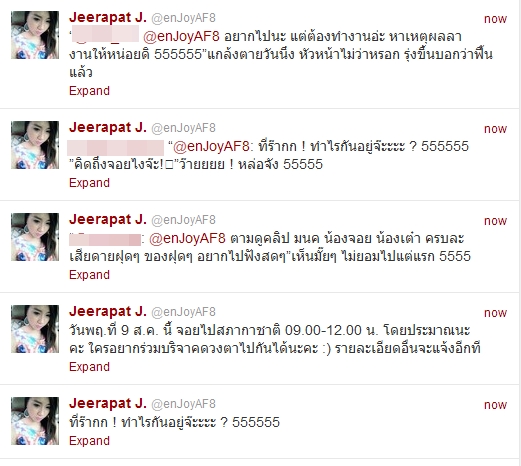Screen dimensions: 521x466
Task: Open the 'now' timestamp of the first tweet
Action: pos(495,19)
